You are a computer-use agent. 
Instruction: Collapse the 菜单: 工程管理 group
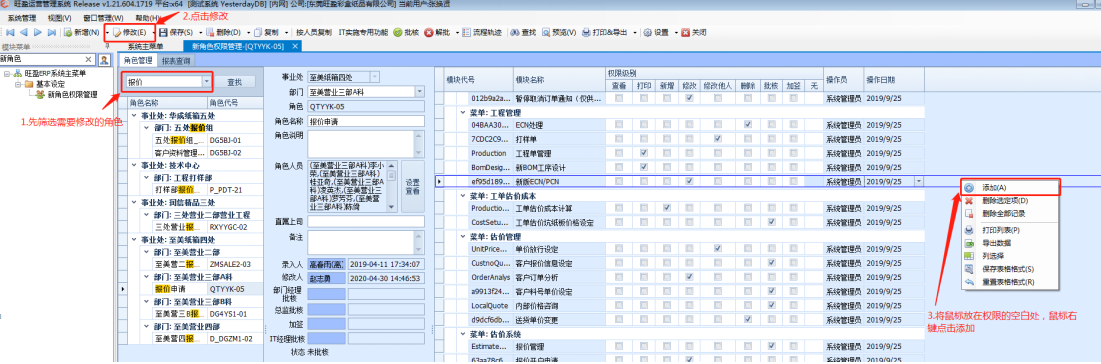463,112
